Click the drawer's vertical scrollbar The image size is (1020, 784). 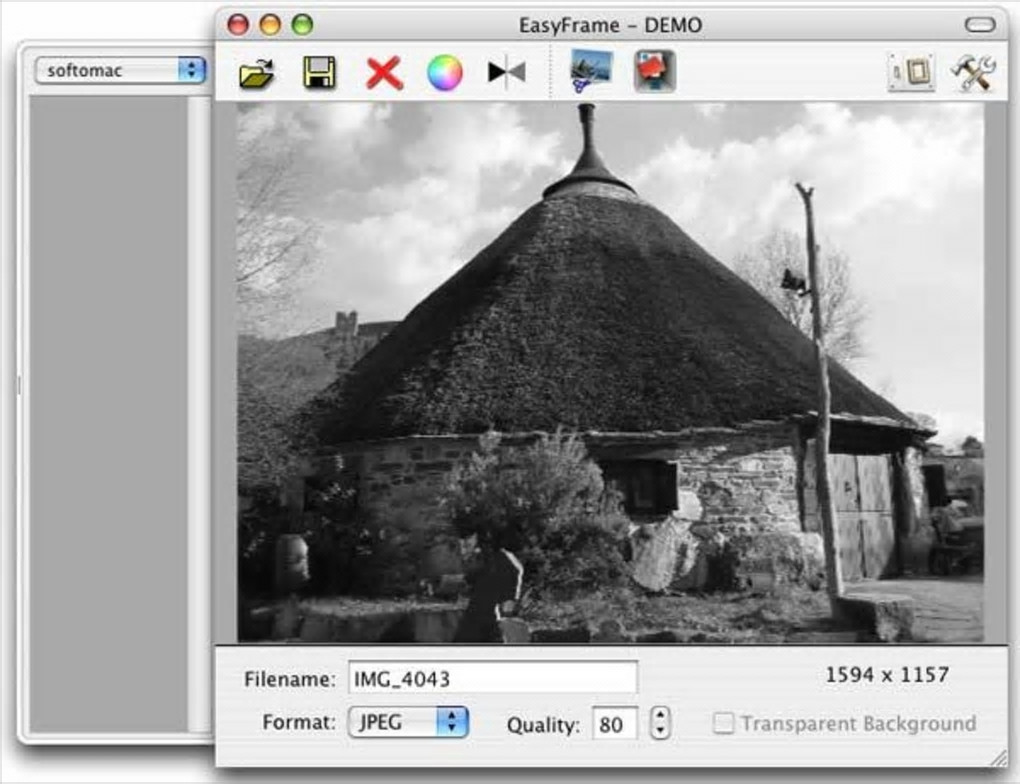(x=198, y=414)
